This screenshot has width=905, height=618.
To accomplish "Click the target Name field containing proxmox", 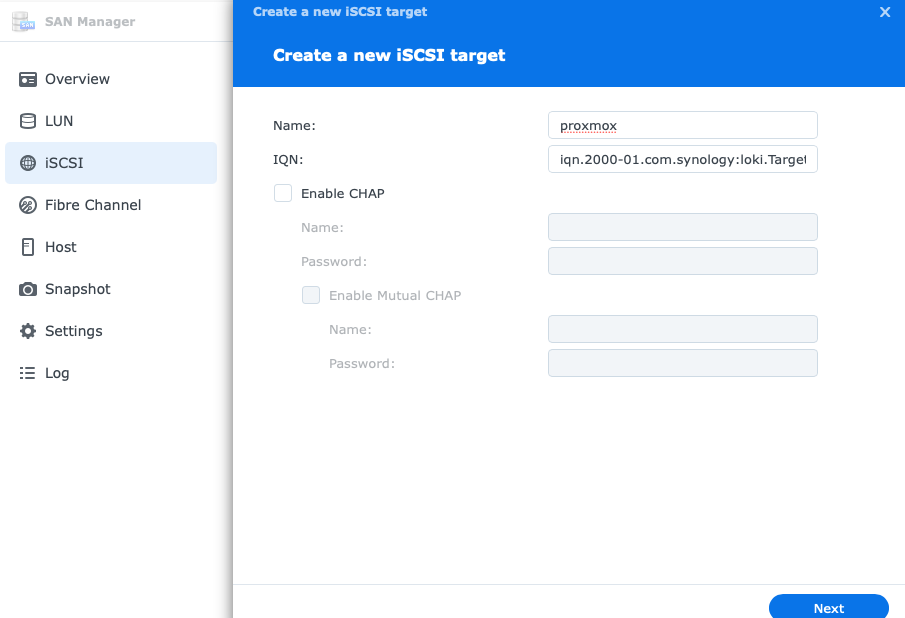I will (682, 125).
